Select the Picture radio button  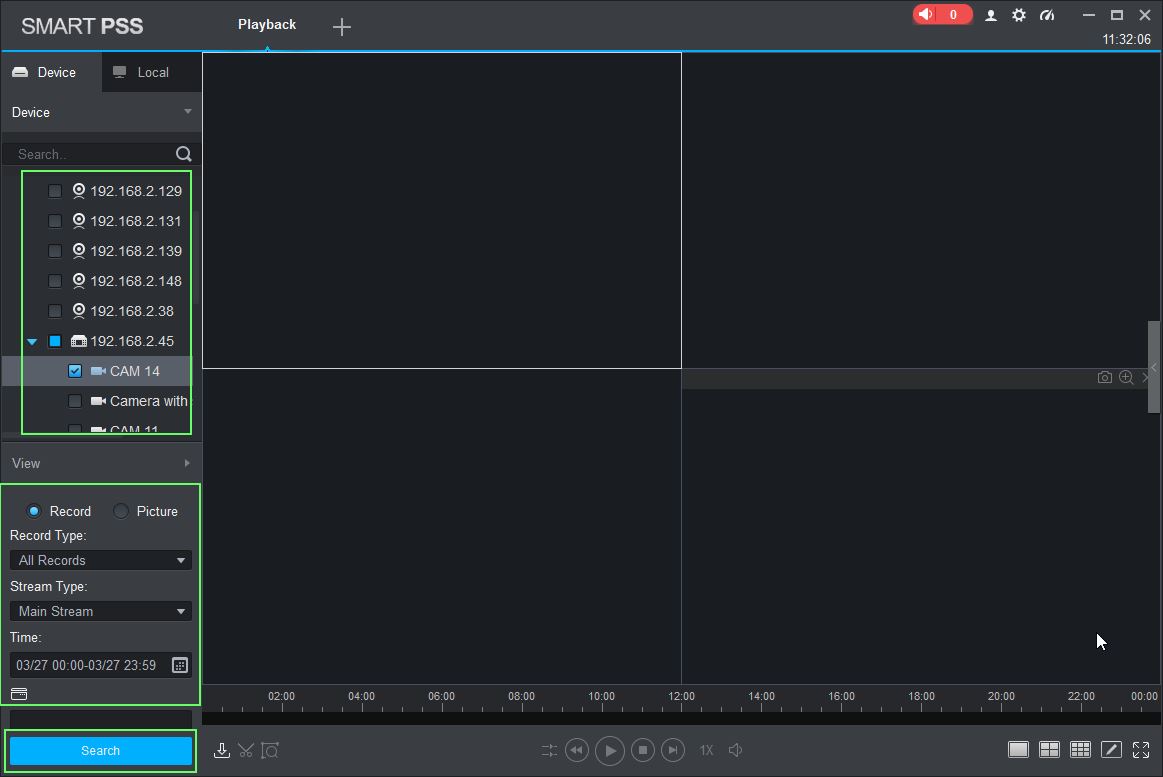121,511
